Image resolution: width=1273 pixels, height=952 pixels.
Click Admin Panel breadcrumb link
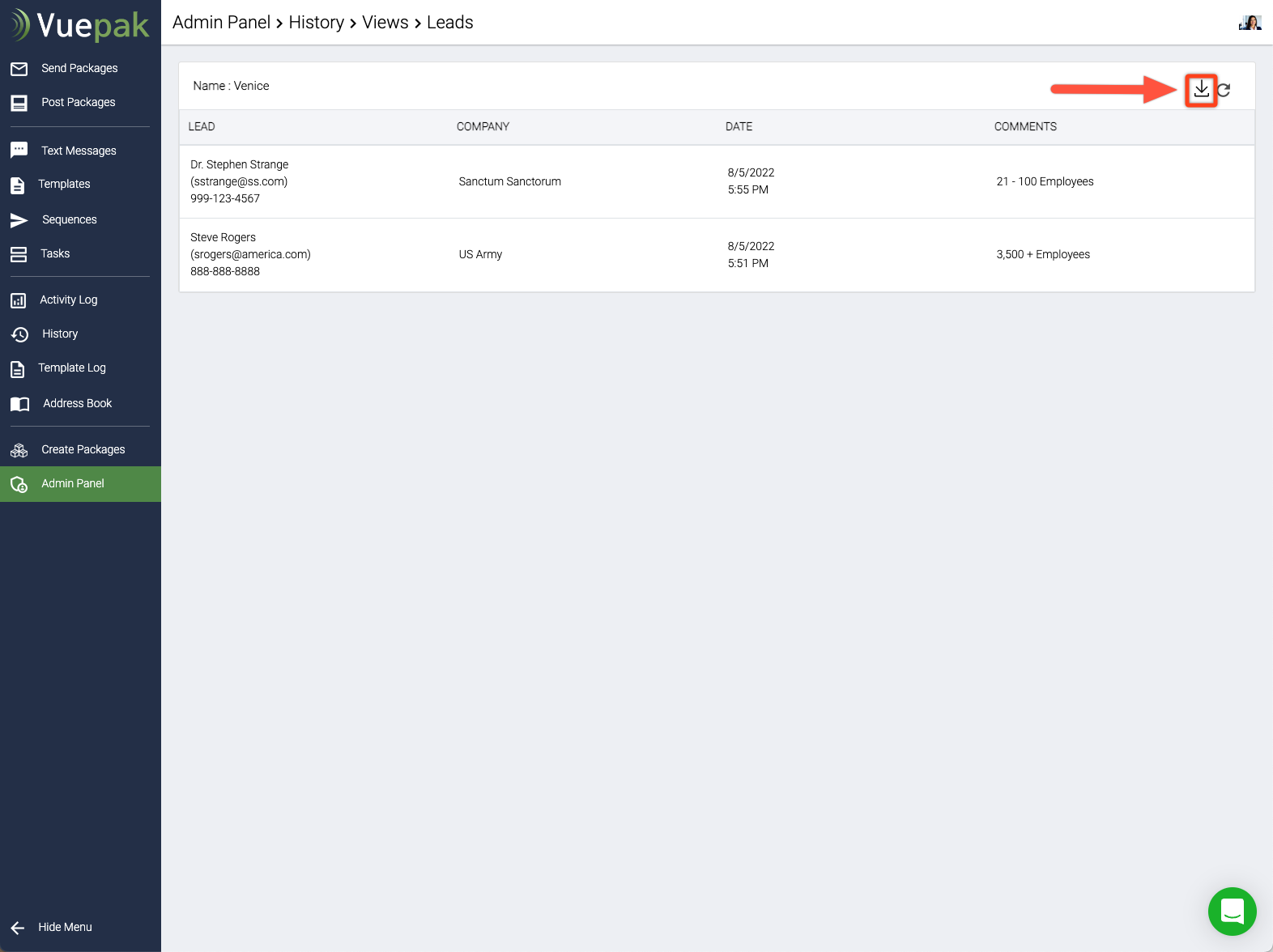point(221,23)
